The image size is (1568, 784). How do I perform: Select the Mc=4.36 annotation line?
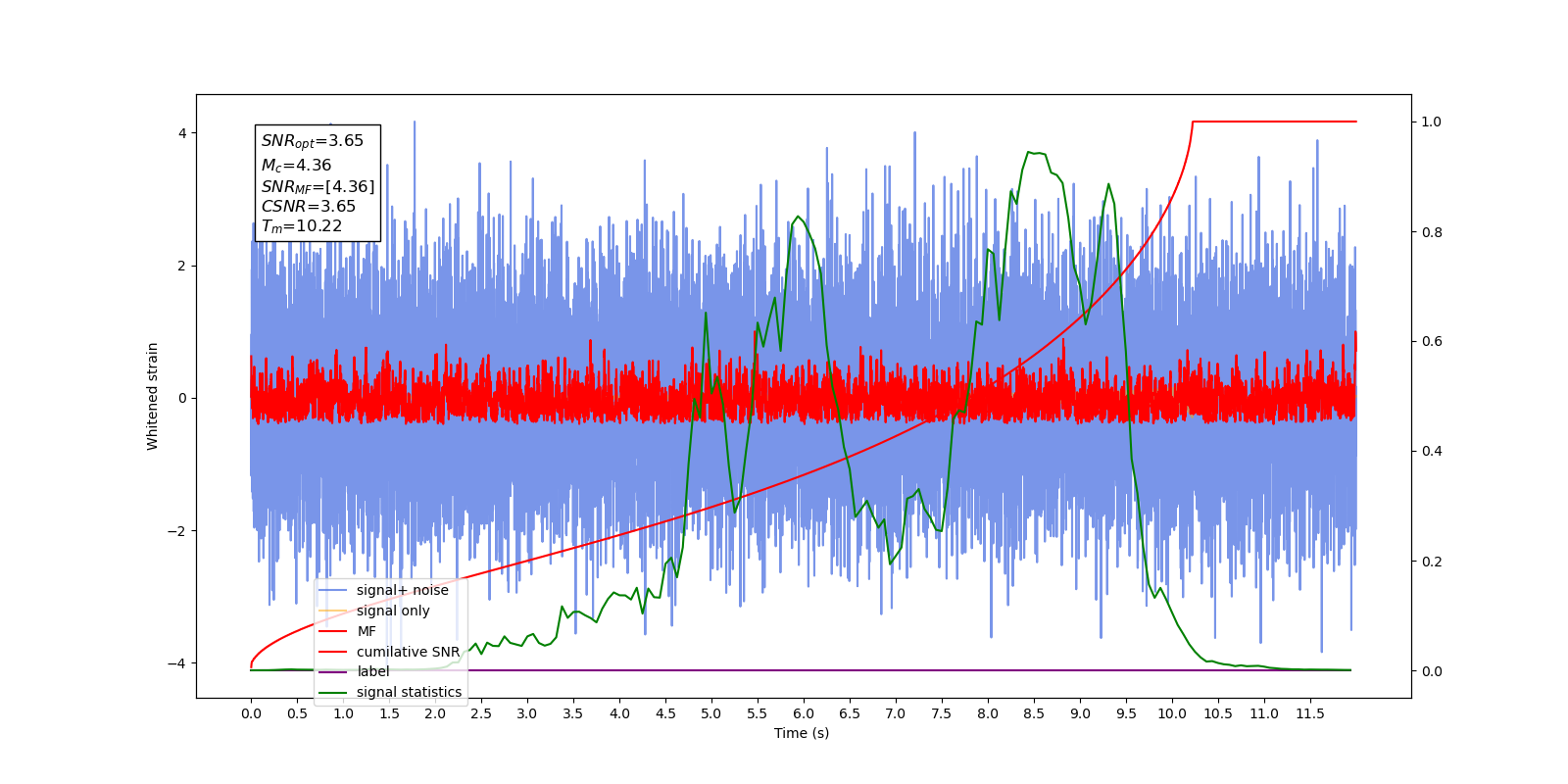tap(296, 166)
